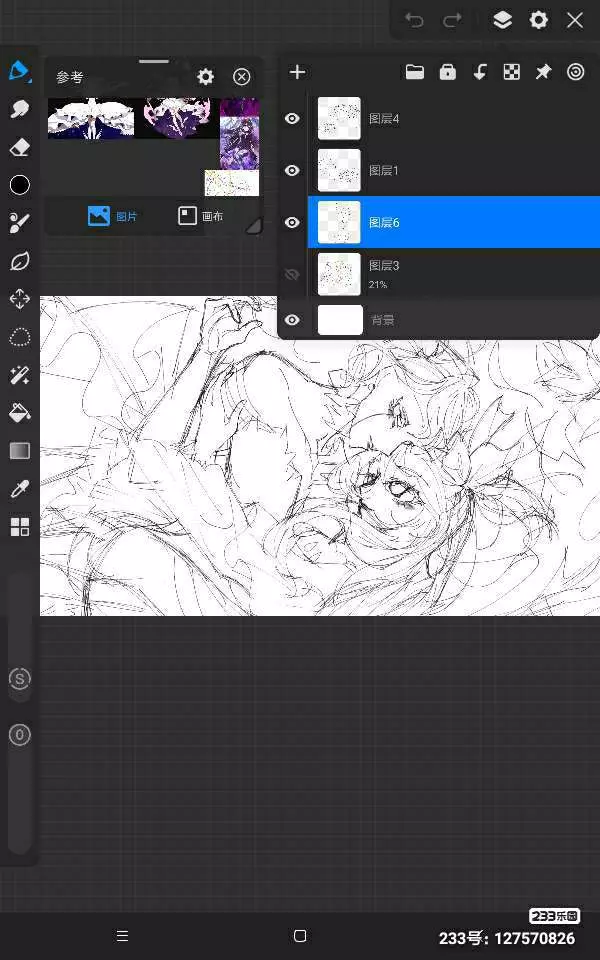This screenshot has width=600, height=960.
Task: Tap the Android home button
Action: point(300,936)
